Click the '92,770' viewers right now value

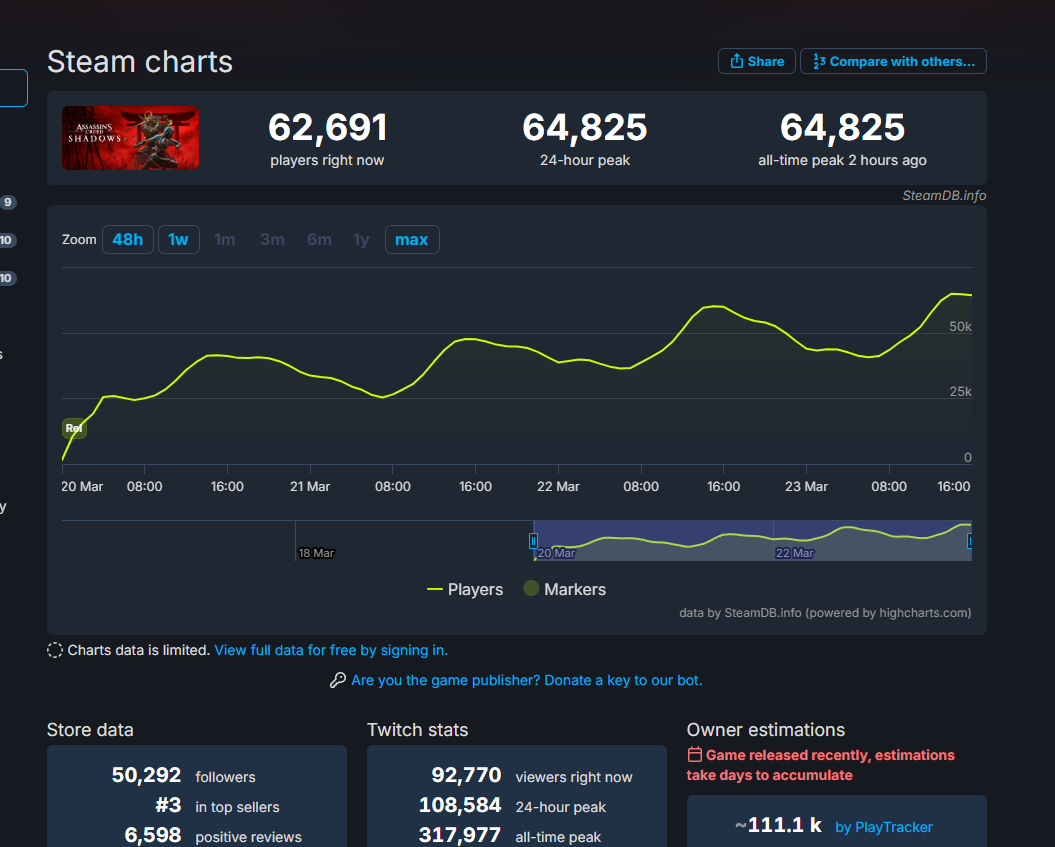point(466,775)
